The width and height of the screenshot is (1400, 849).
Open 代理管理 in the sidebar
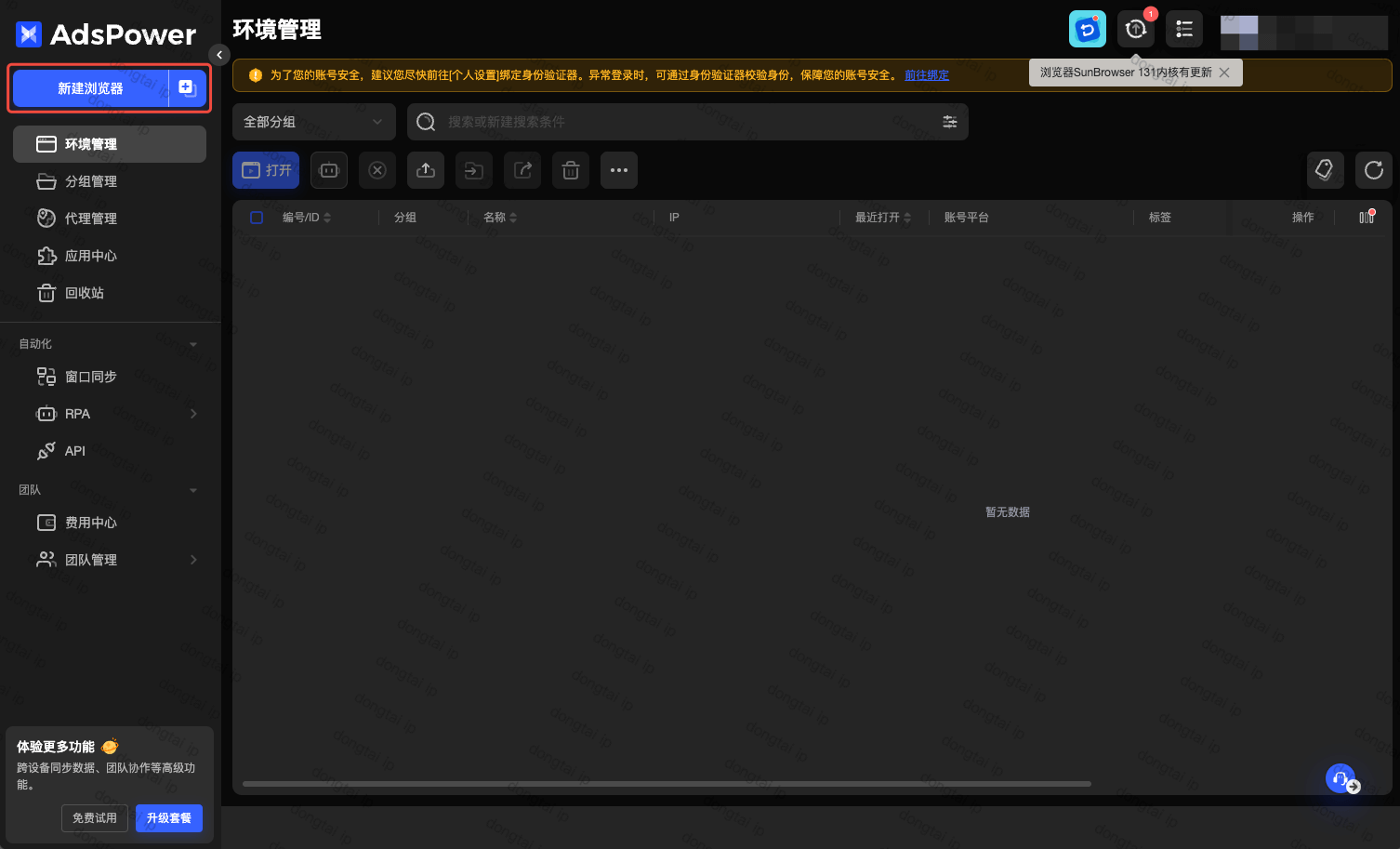click(x=90, y=219)
